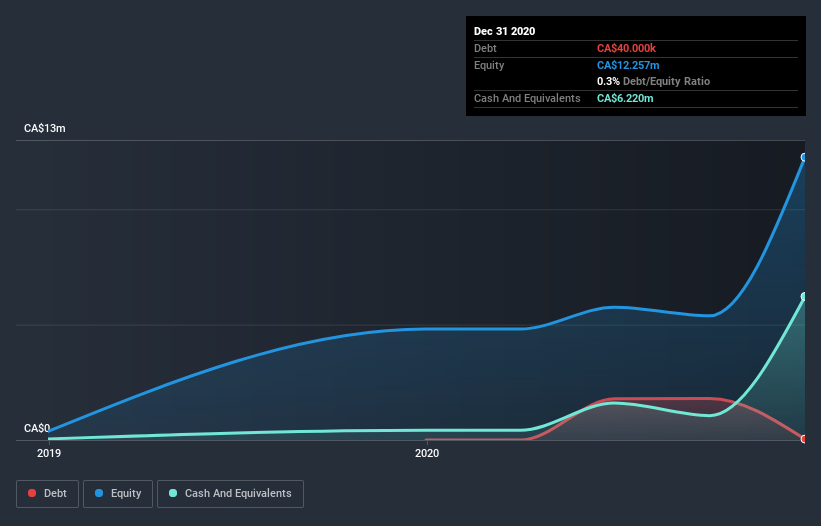Select the Equity end data point marker
Image resolution: width=821 pixels, height=526 pixels.
click(x=804, y=157)
